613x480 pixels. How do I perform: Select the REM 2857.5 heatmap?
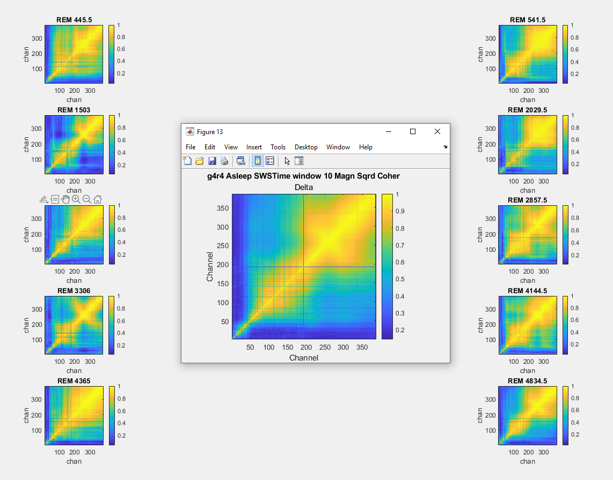point(527,235)
